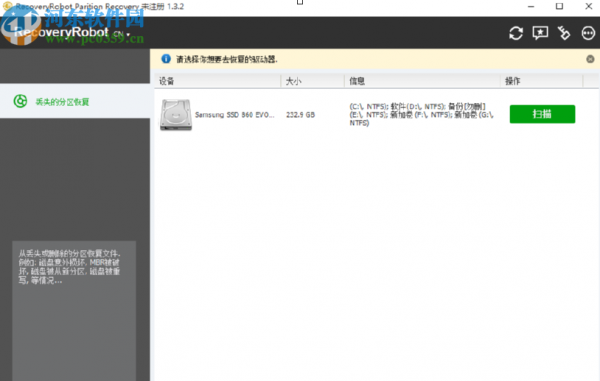Select the Samsung SSD 860 EVO drive icon
The height and width of the screenshot is (381, 600).
(x=176, y=115)
